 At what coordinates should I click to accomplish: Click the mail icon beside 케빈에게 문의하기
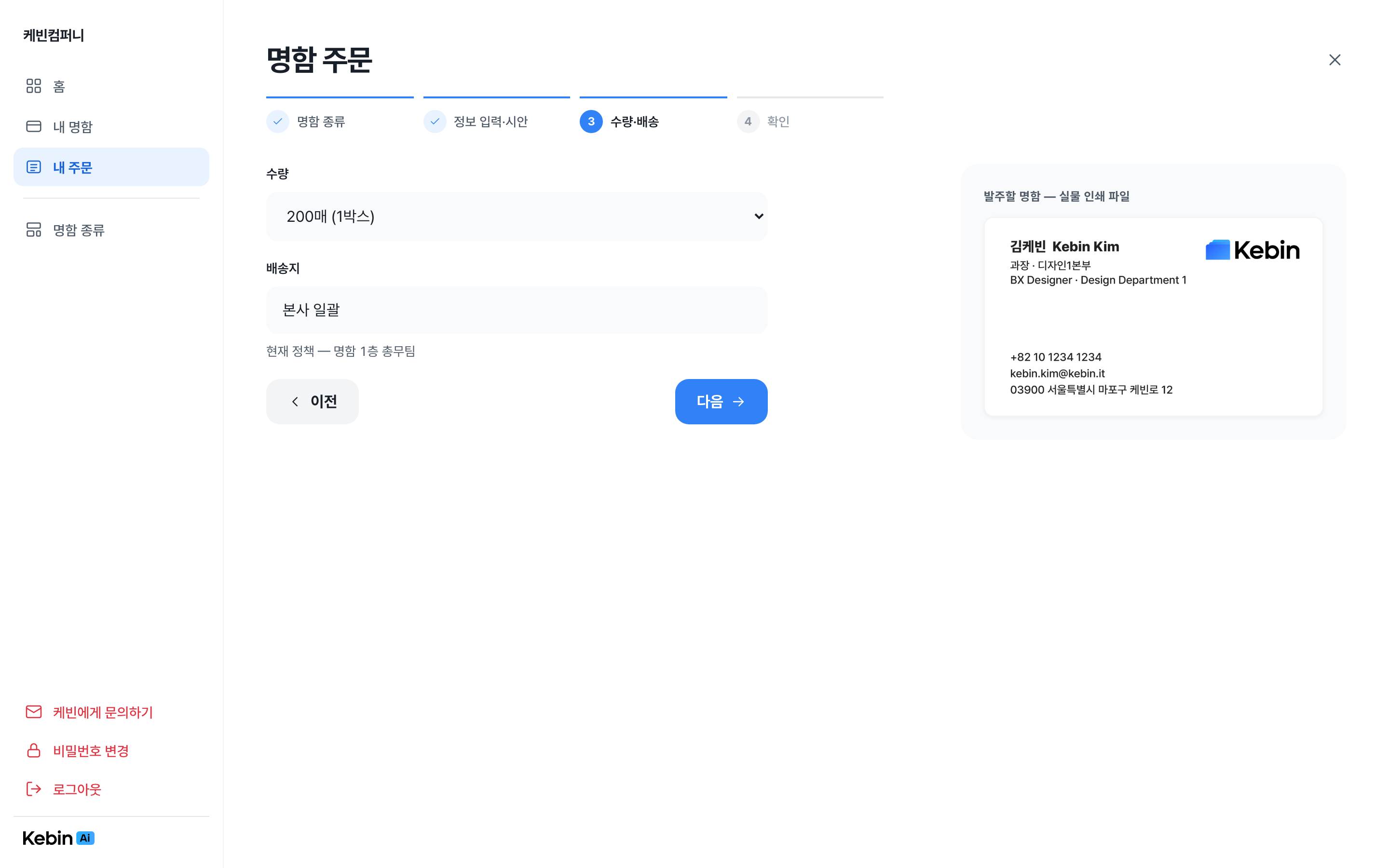coord(34,712)
